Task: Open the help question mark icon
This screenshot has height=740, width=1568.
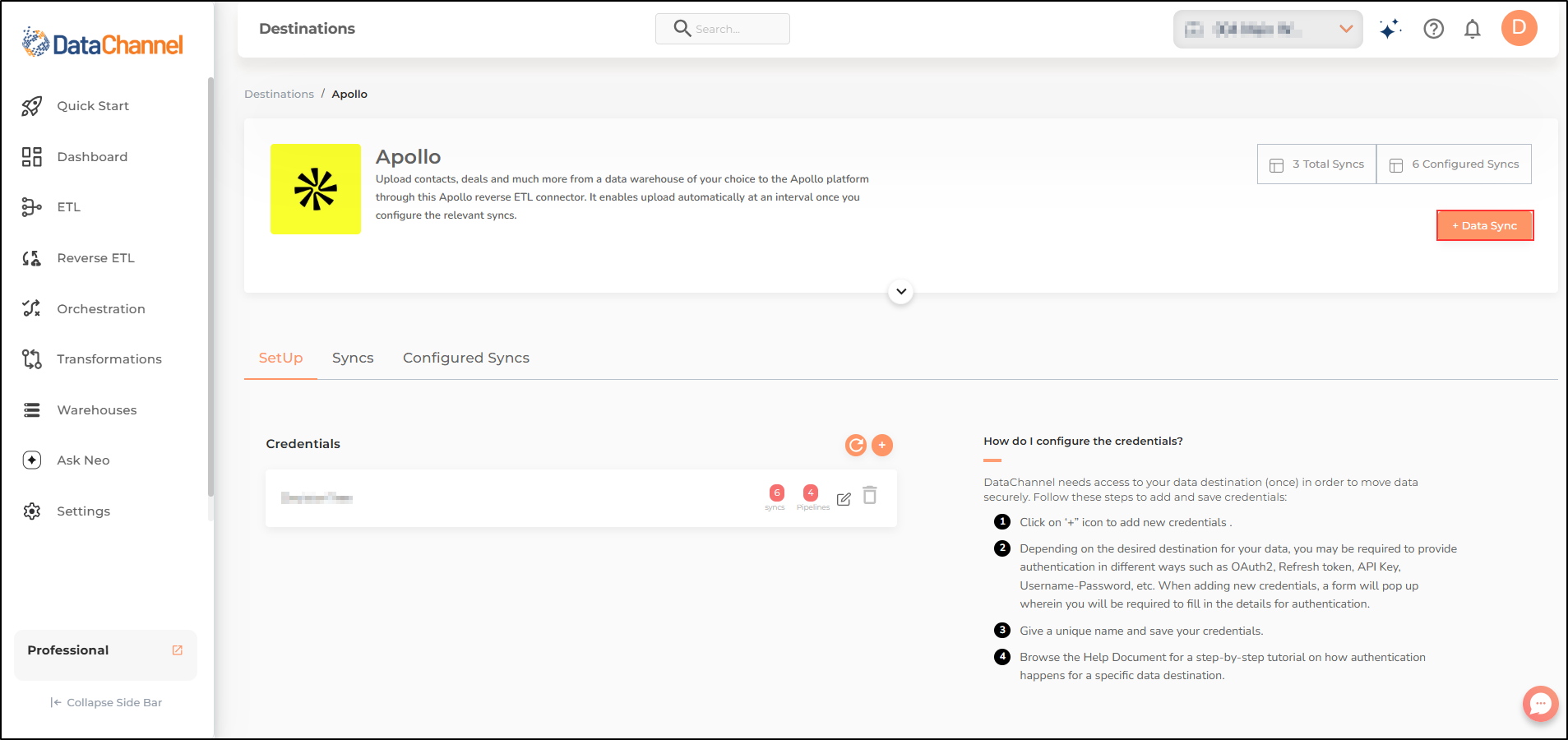Action: [1434, 30]
